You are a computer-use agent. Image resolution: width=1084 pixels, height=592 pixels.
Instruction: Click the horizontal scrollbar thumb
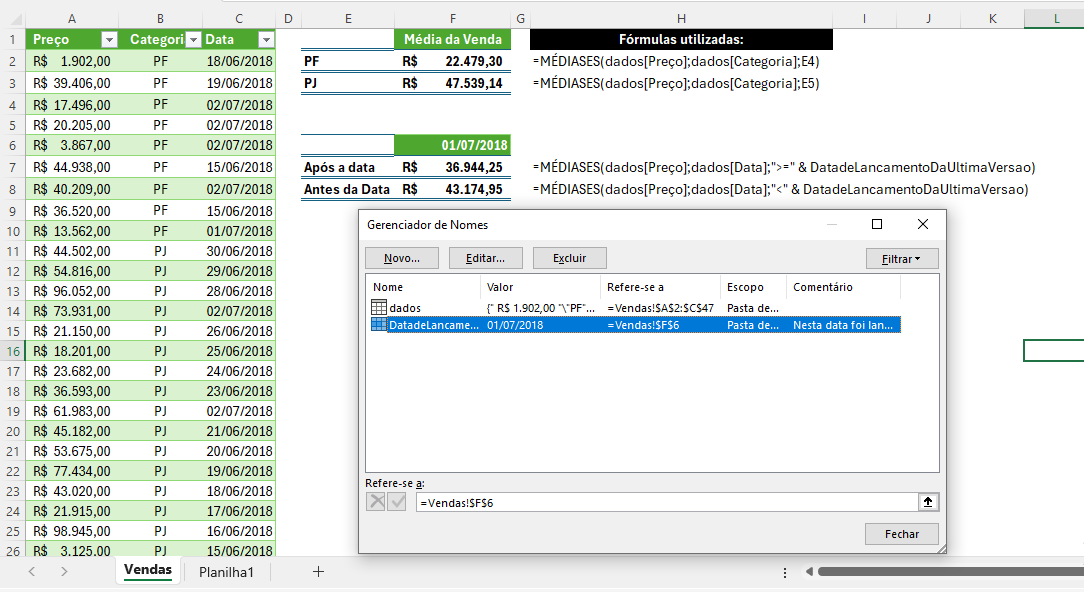951,571
